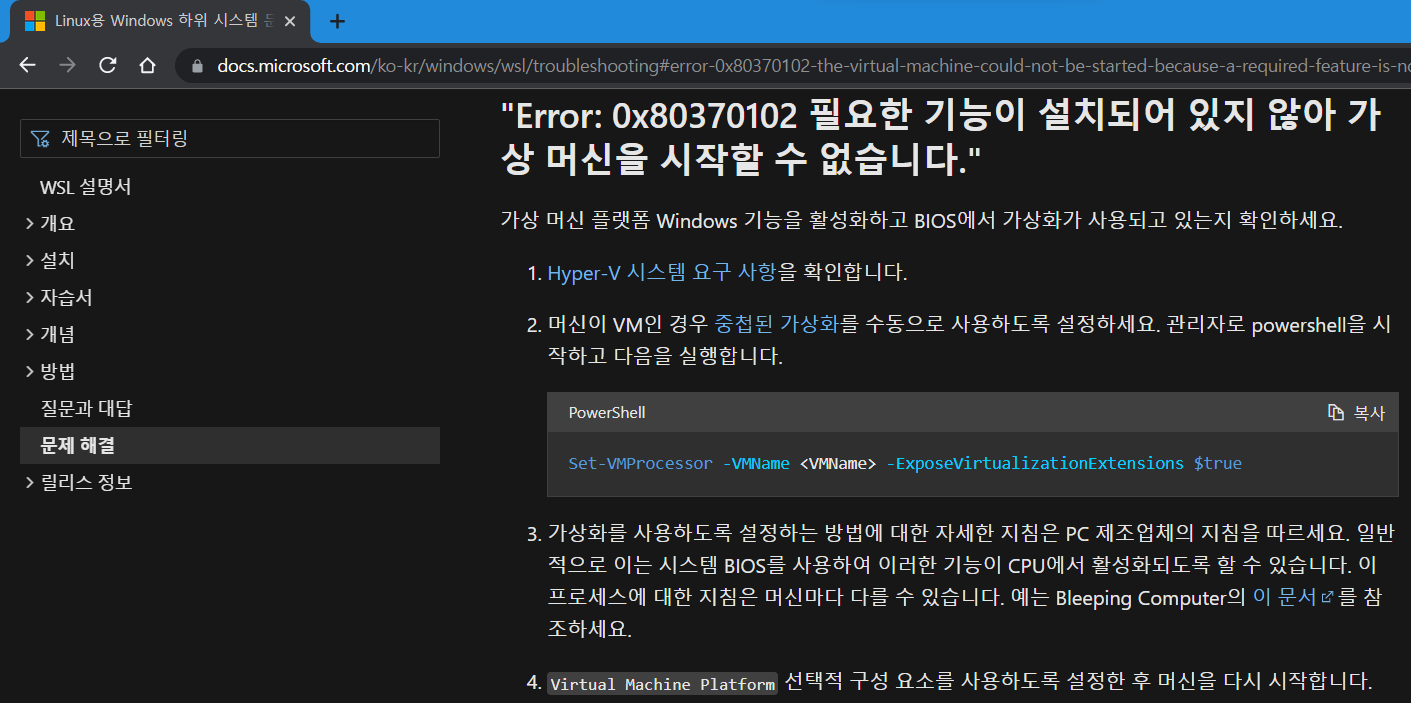Viewport: 1411px width, 703px height.
Task: Open WSL 설명서 in the sidebar
Action: [85, 187]
